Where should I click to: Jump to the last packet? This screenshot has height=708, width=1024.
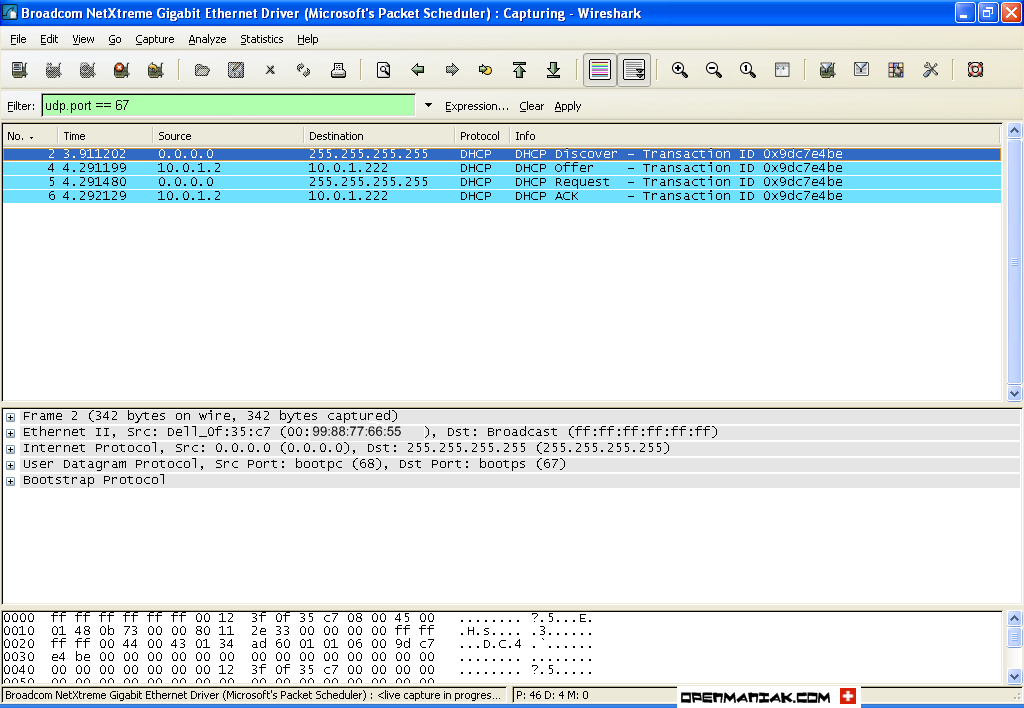click(554, 70)
